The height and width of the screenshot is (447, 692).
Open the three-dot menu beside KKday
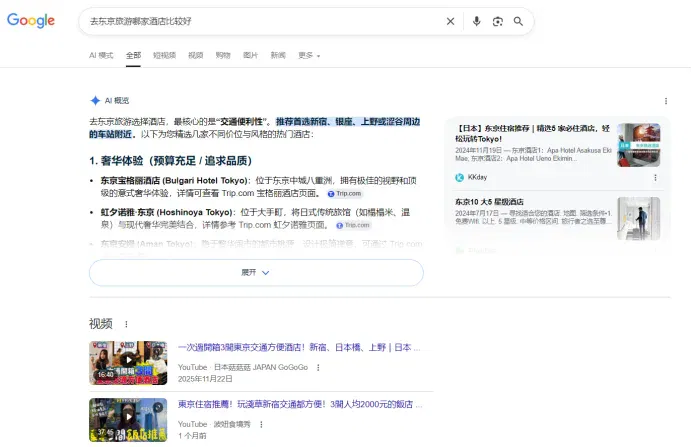655,177
